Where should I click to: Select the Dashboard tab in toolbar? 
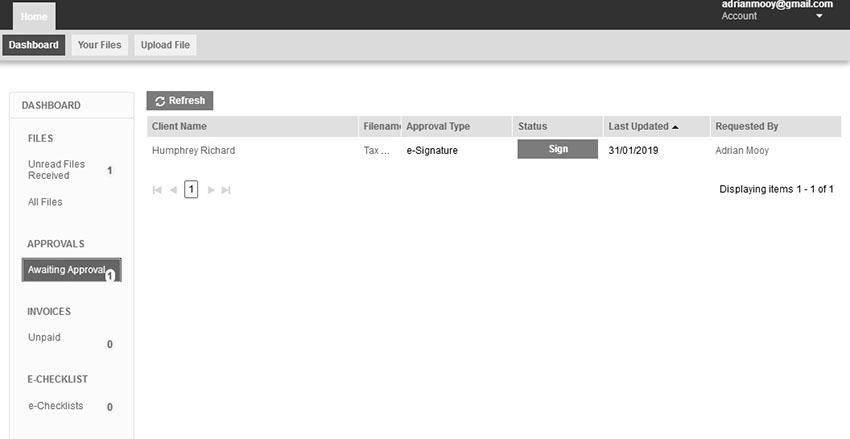pos(34,45)
